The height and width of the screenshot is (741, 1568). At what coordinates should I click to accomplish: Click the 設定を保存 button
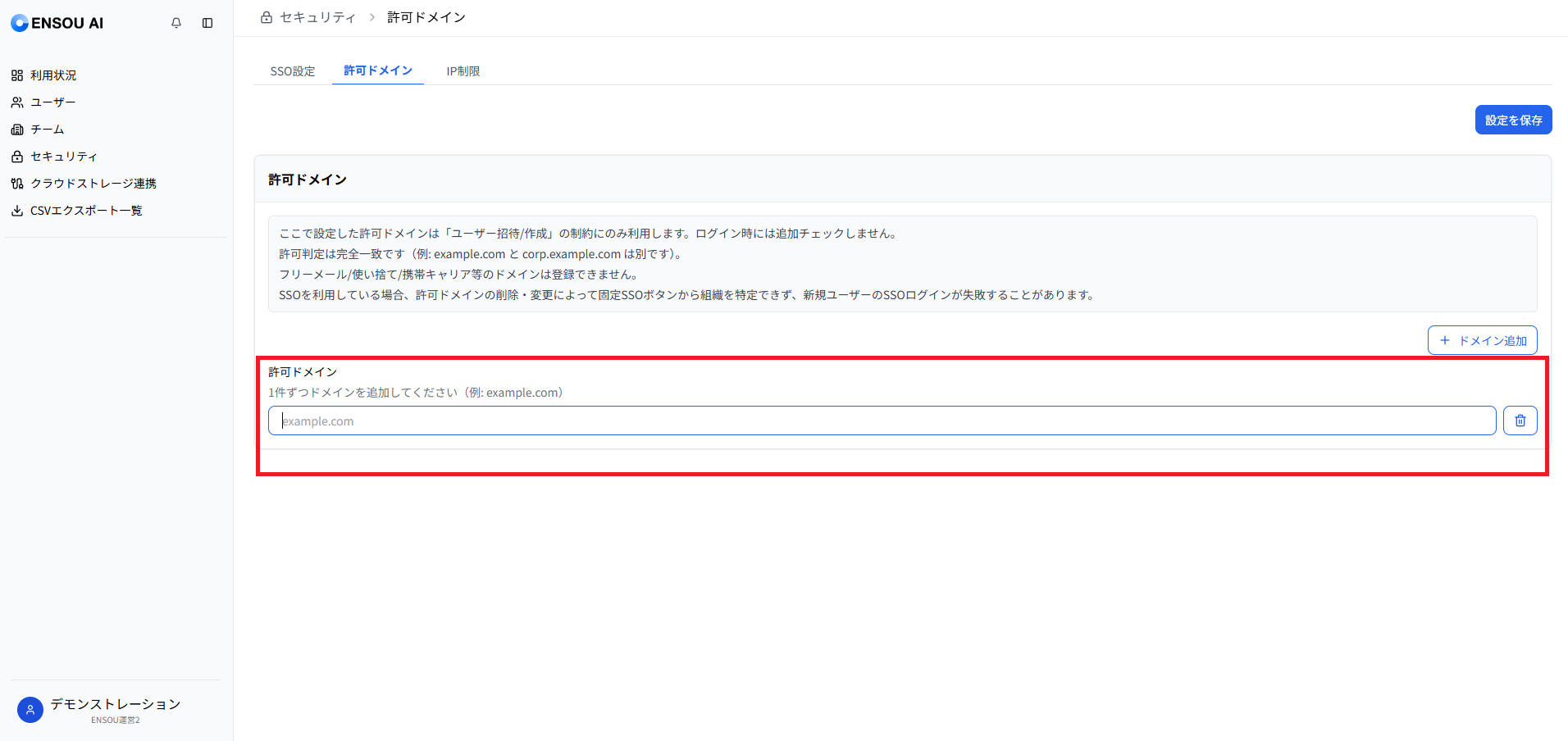(1513, 120)
